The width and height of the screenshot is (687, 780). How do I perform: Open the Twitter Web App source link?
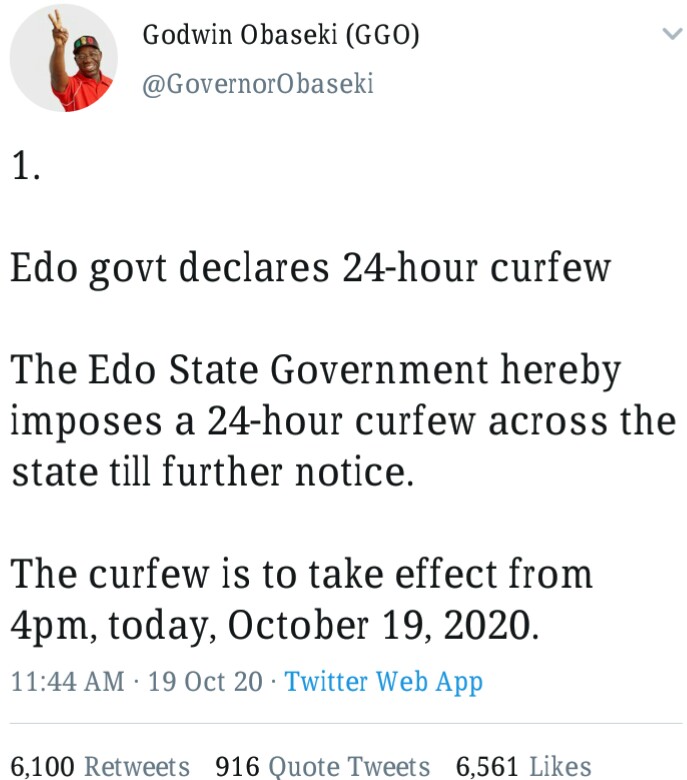383,682
